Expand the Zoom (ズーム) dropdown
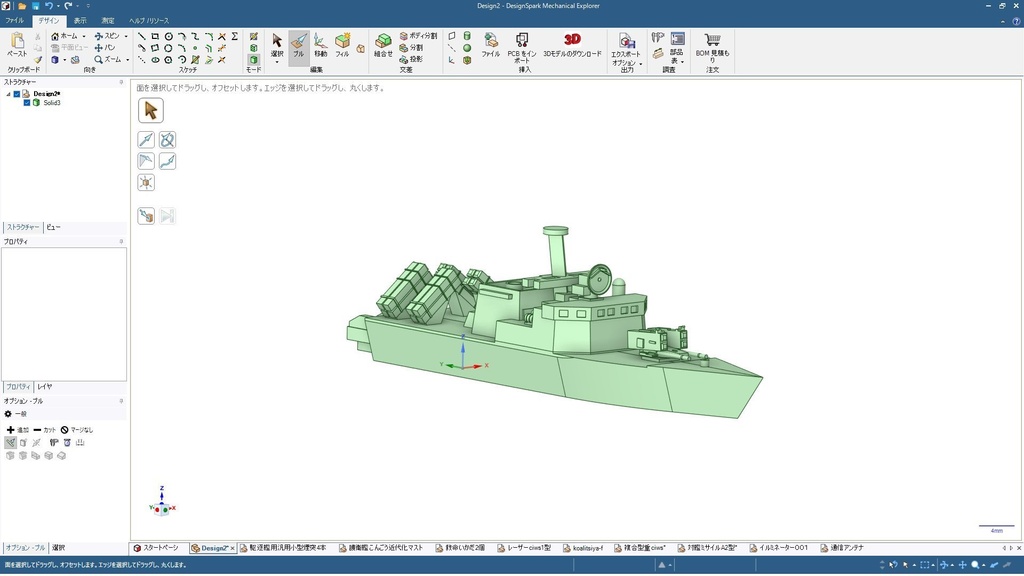This screenshot has height=576, width=1024. [x=127, y=60]
